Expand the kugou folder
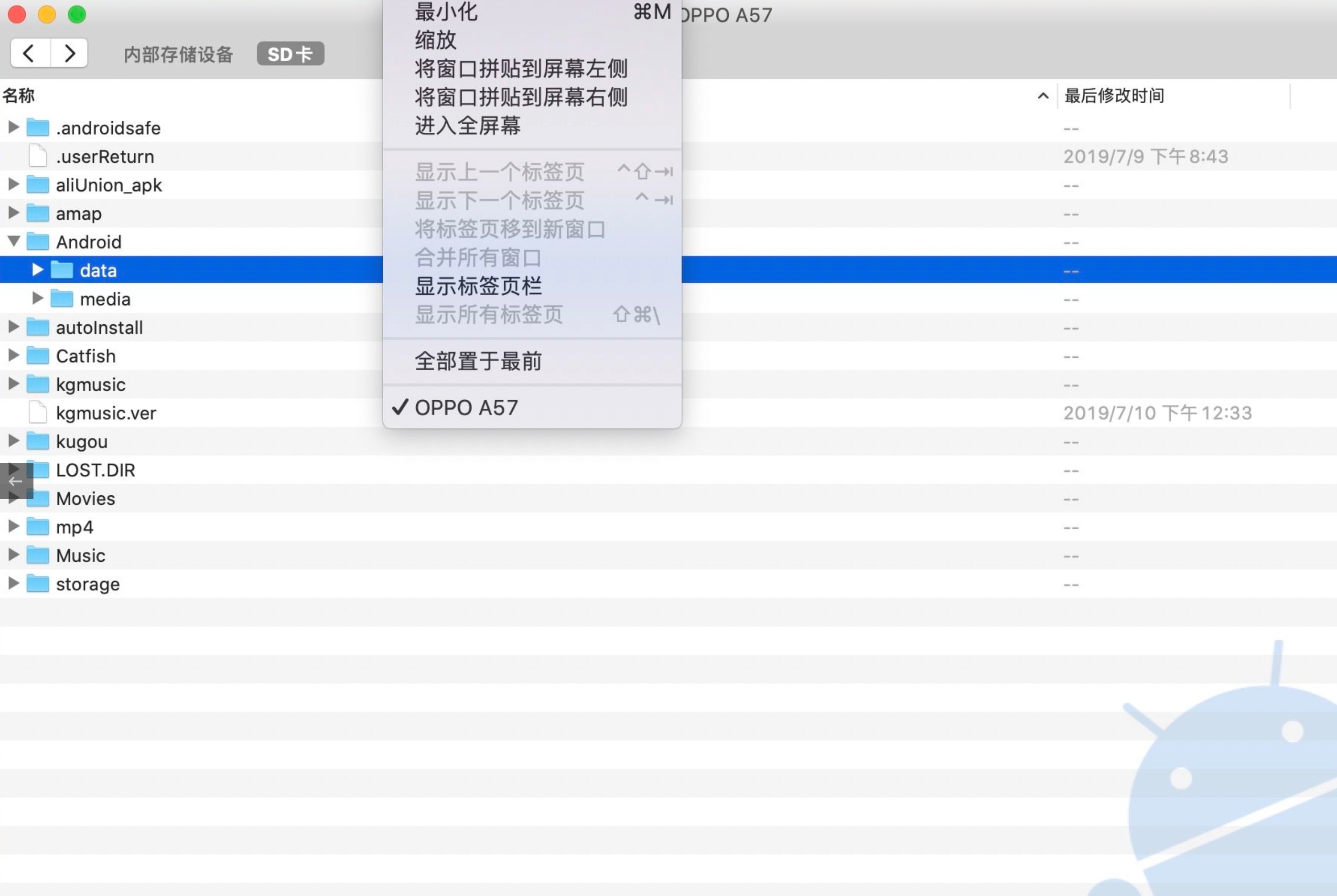 pos(14,441)
